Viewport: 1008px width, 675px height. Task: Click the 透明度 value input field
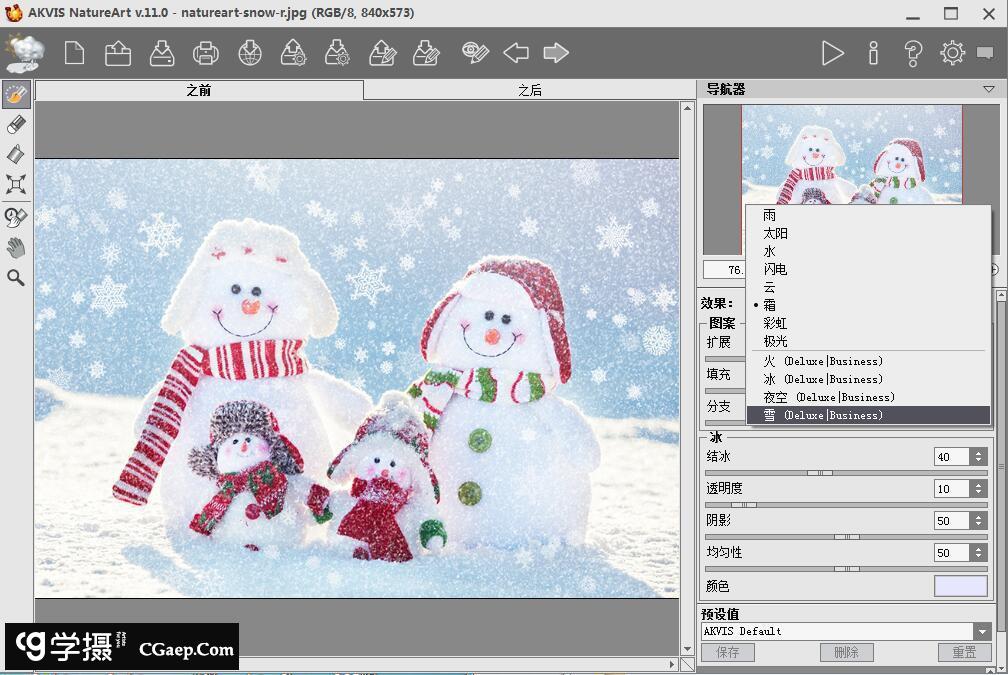pyautogui.click(x=950, y=489)
